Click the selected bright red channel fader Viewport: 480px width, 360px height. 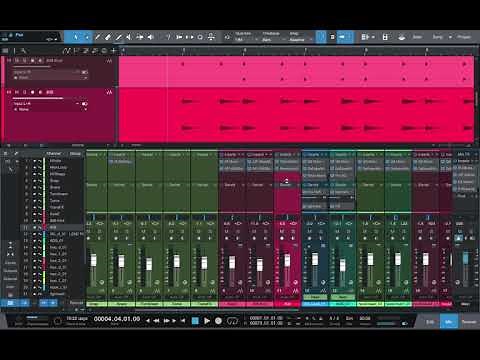[x=287, y=261]
